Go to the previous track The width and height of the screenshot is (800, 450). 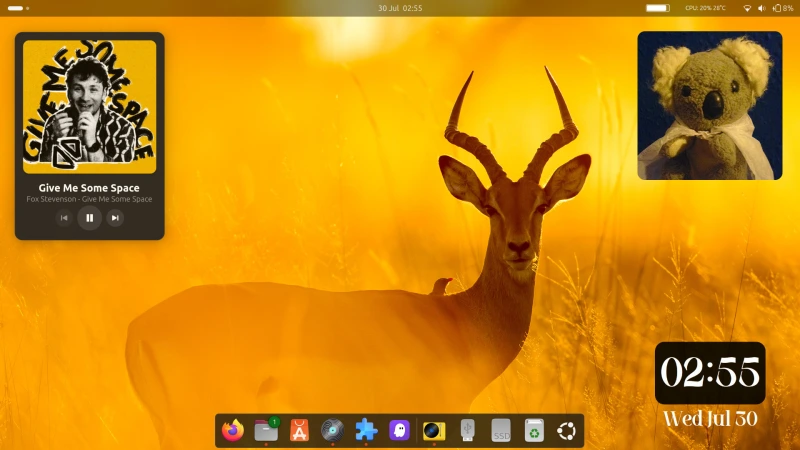coord(64,218)
